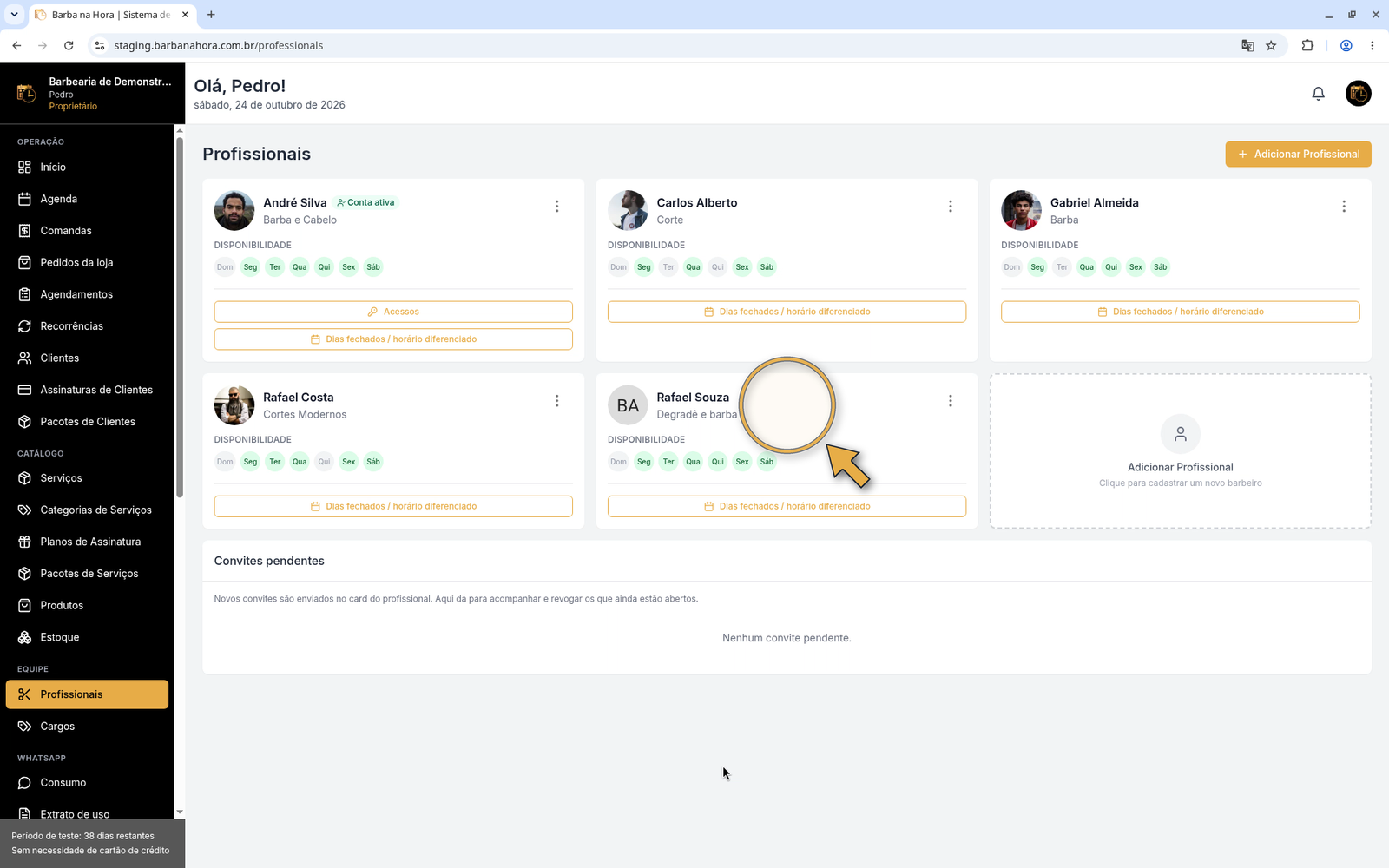Viewport: 1389px width, 868px height.
Task: Open Dias fechados for Carlos Alberto
Action: point(787,312)
